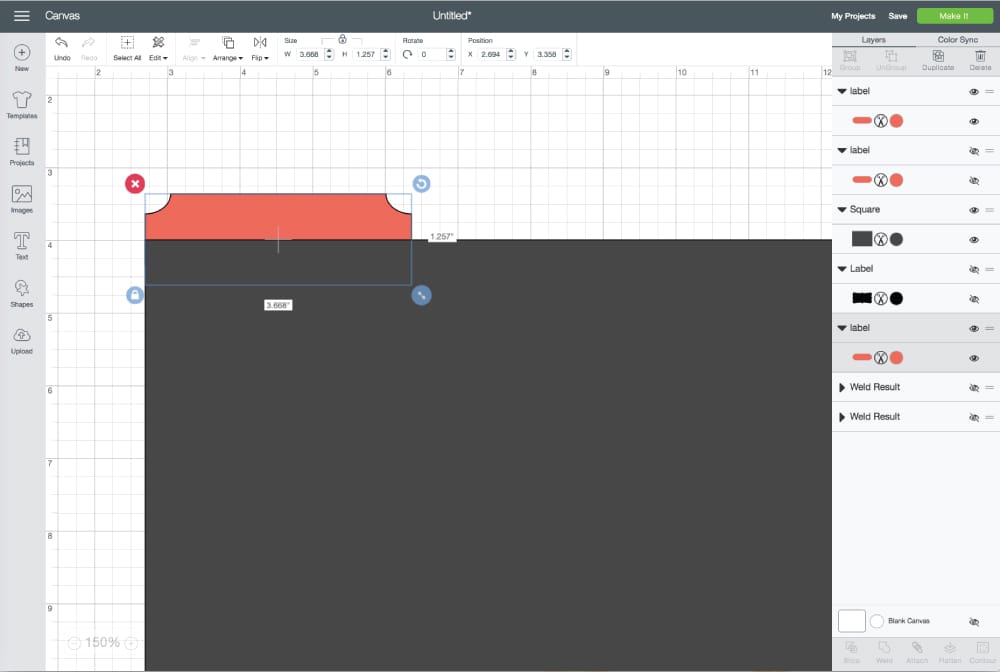The width and height of the screenshot is (1000, 672).
Task: Open the Shapes tool
Action: point(22,292)
